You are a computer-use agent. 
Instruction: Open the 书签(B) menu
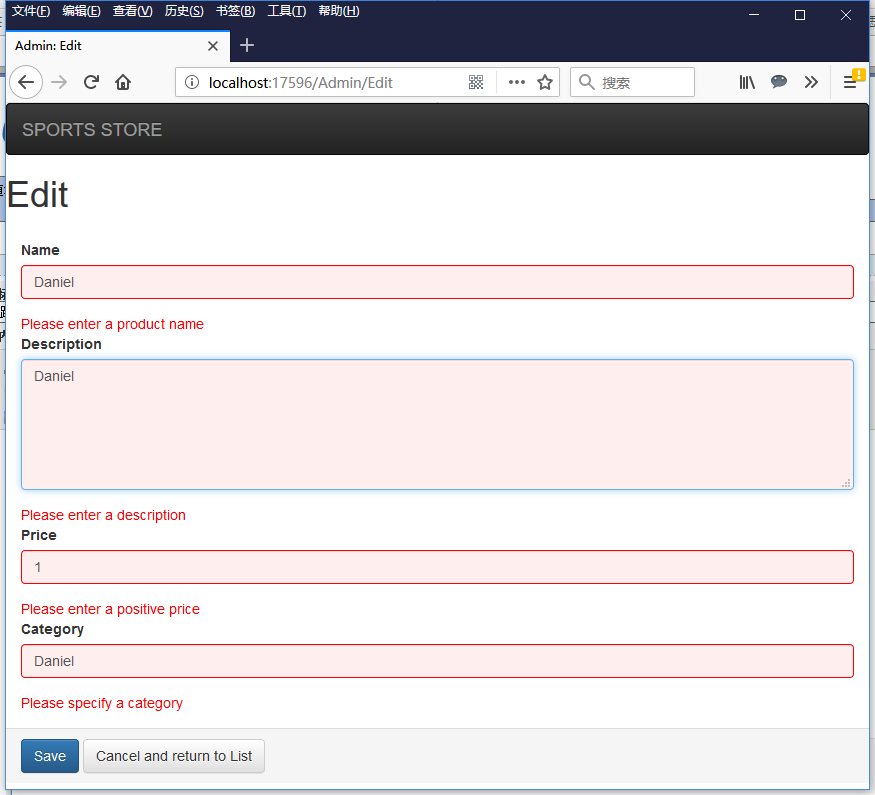coord(235,11)
